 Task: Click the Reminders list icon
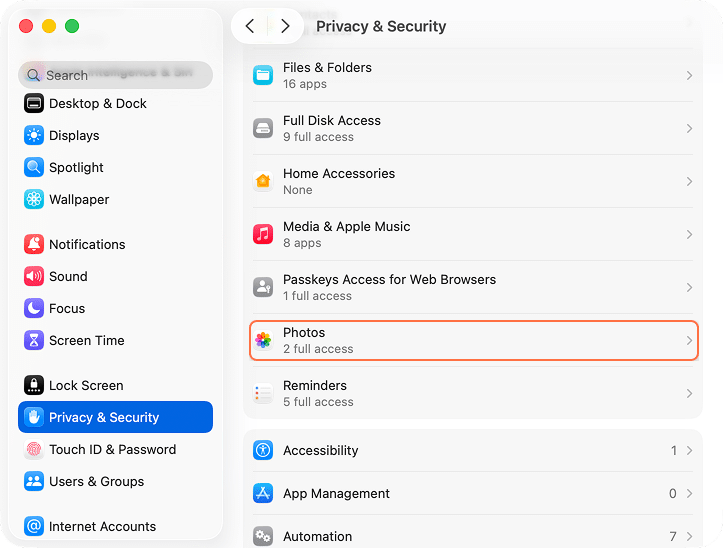(263, 393)
